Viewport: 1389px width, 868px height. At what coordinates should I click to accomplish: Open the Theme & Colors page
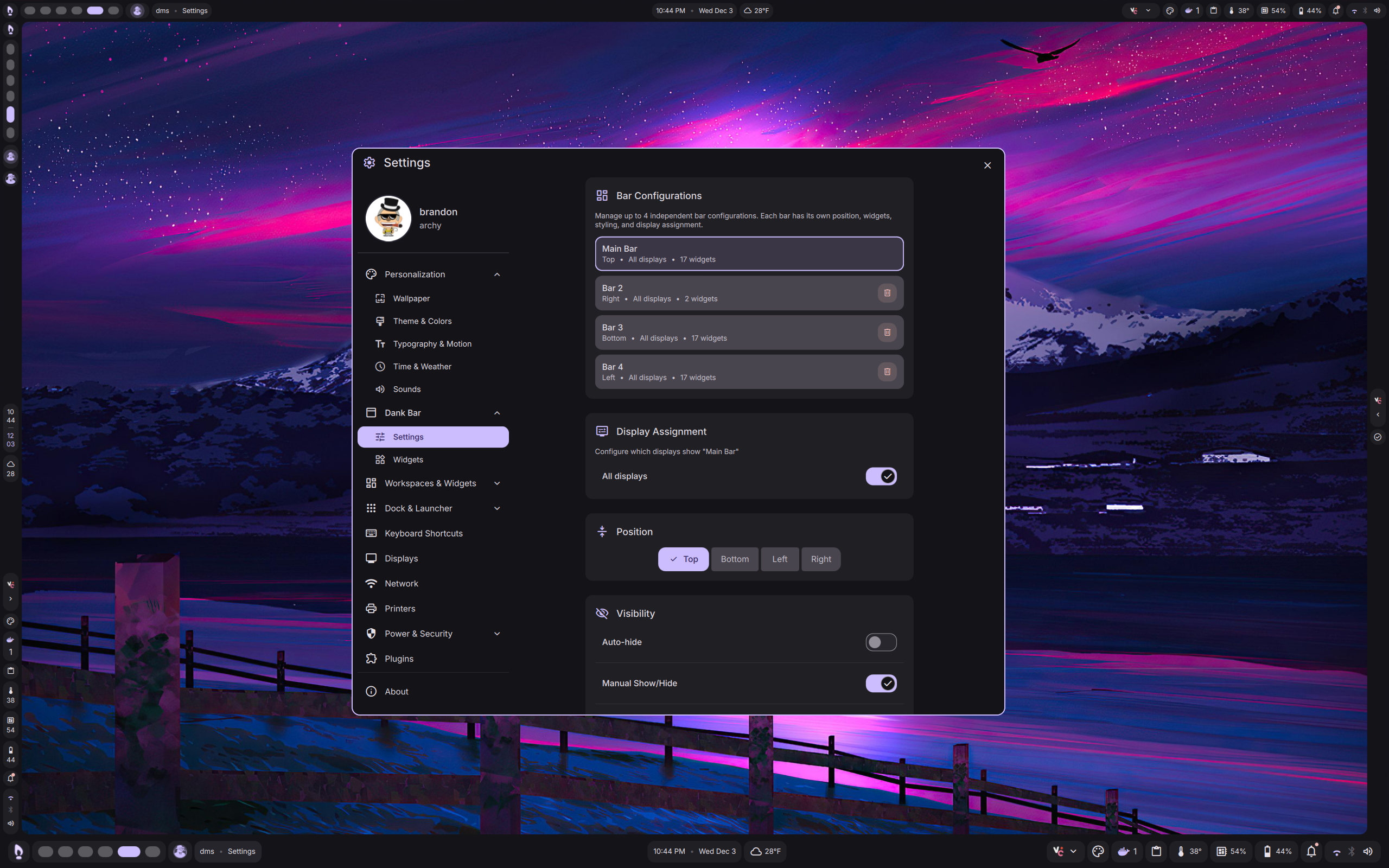[x=422, y=321]
